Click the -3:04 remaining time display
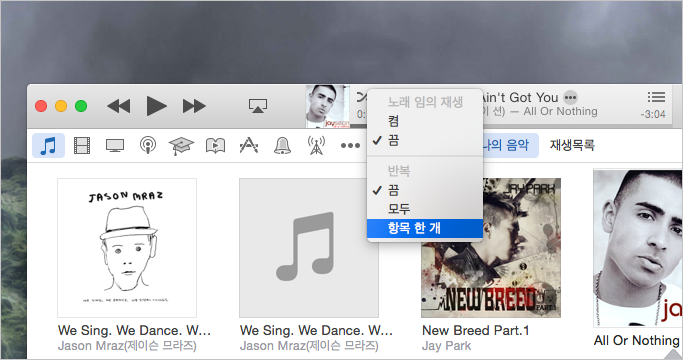683x360 pixels. (x=653, y=114)
